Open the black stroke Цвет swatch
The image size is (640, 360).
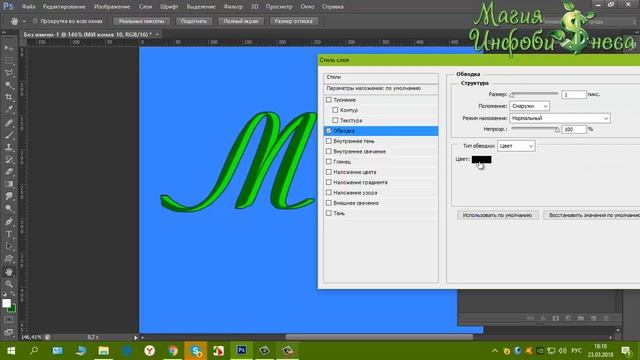[481, 159]
